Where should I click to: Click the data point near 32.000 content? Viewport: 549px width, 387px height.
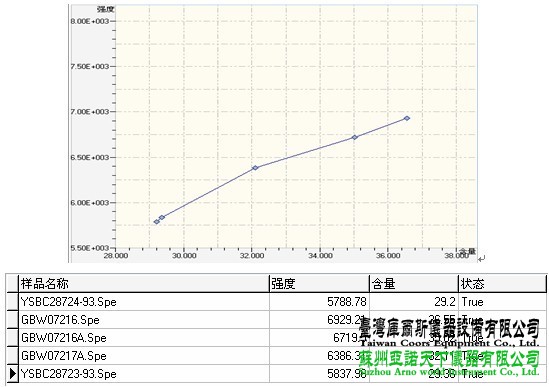coord(255,168)
